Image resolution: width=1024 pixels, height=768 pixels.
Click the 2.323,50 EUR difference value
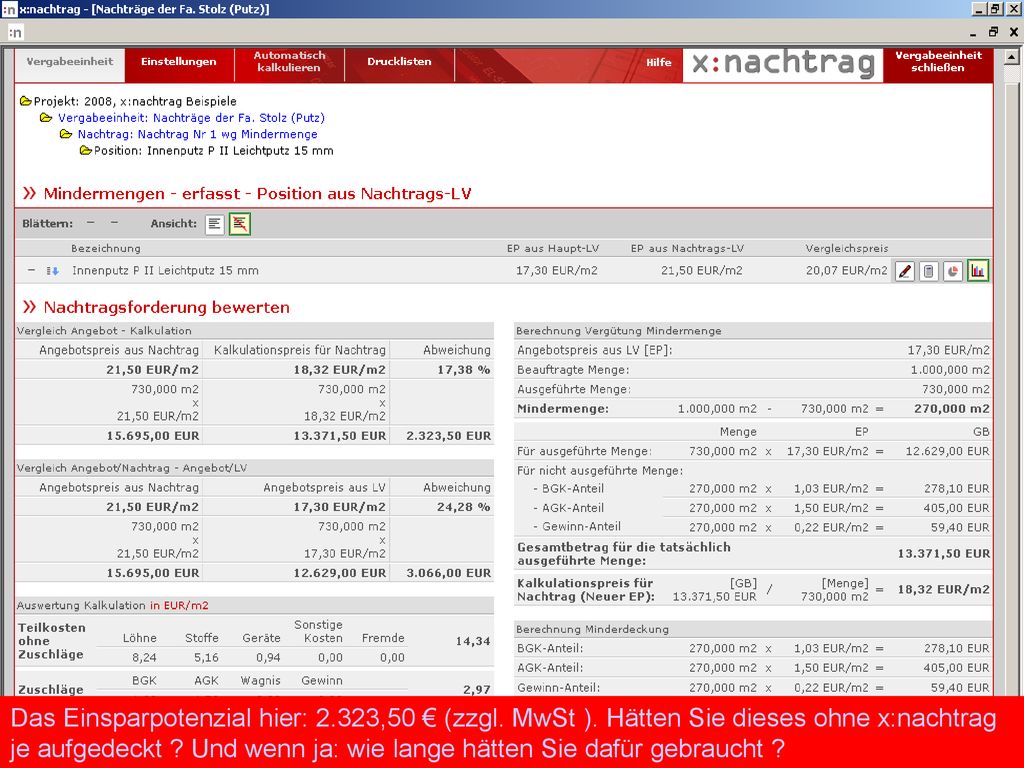(x=449, y=436)
